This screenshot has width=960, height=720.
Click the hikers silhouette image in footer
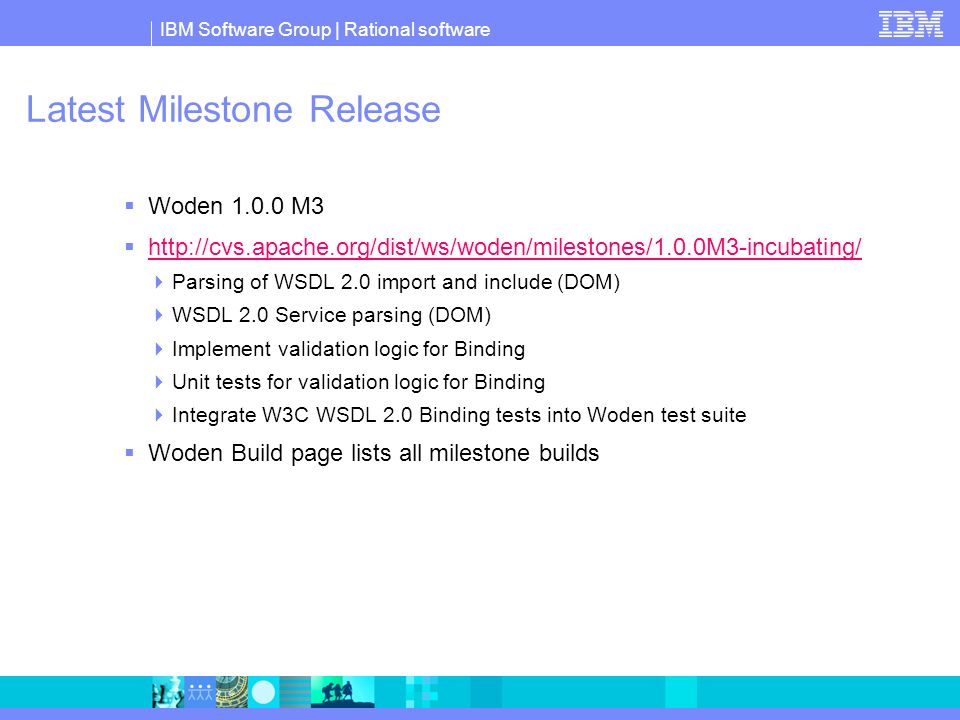pyautogui.click(x=342, y=692)
